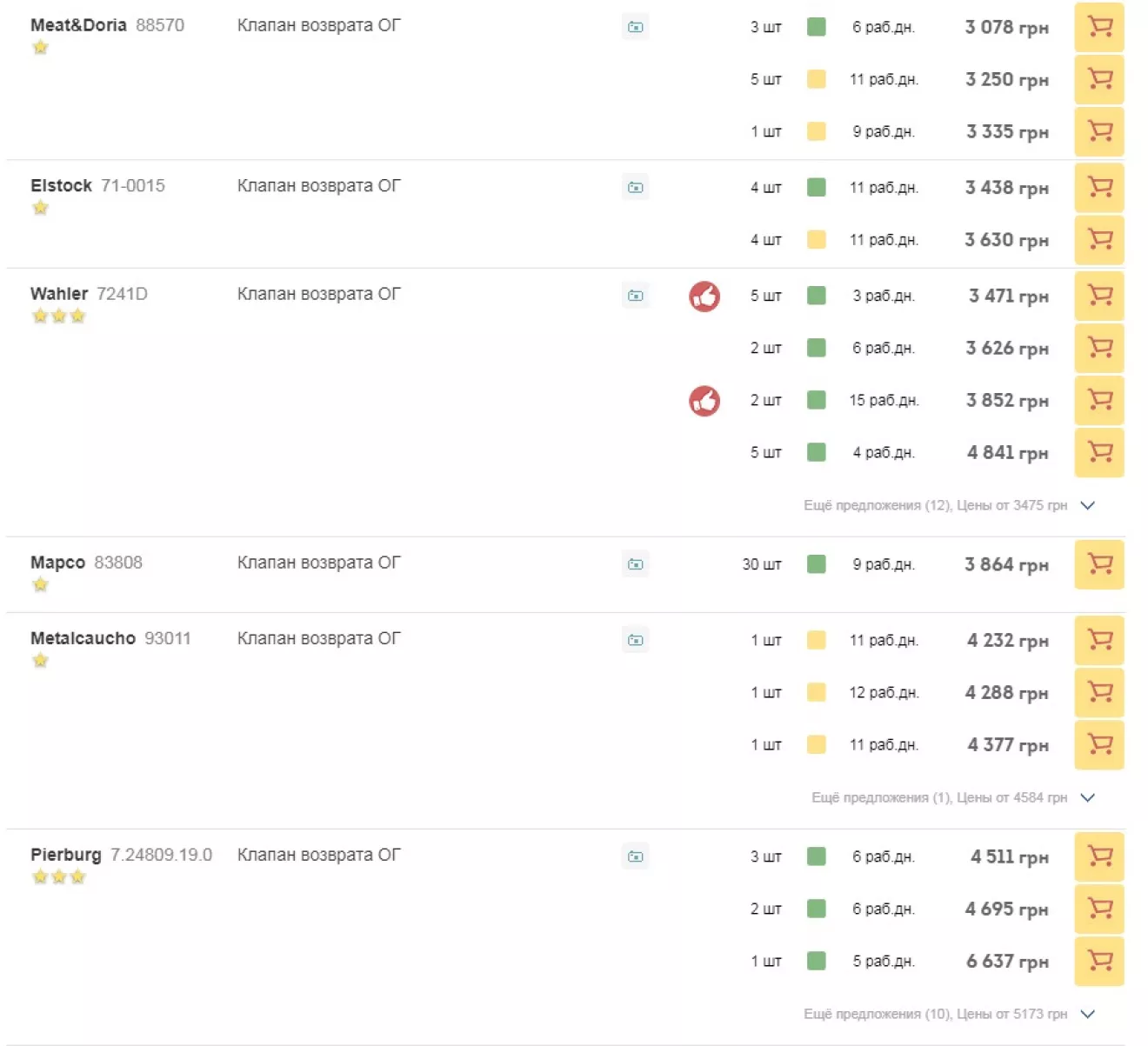The width and height of the screenshot is (1148, 1046).
Task: Add the 3 630 грн offer to cart
Action: [x=1099, y=240]
